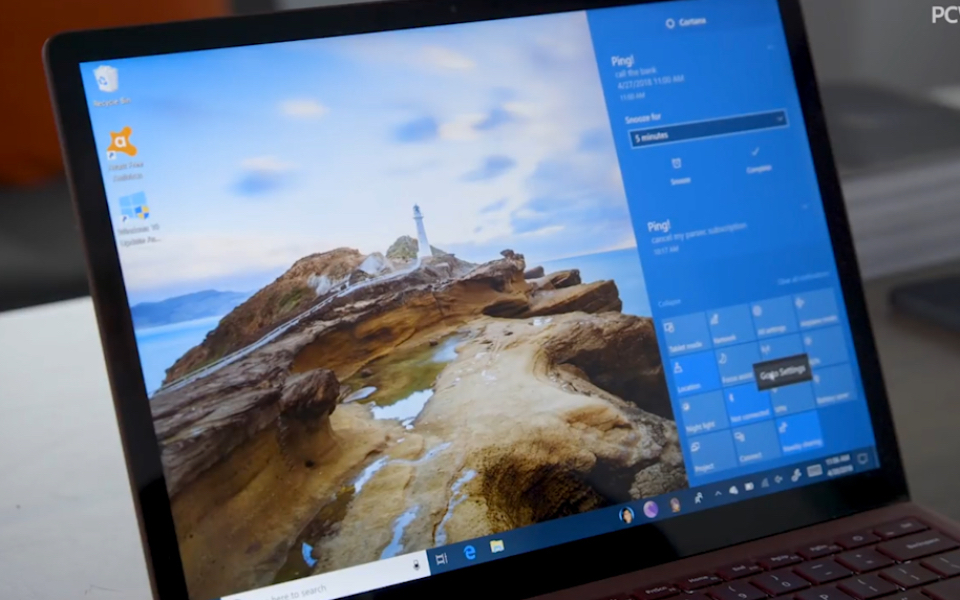Open File Explorer from the taskbar
The width and height of the screenshot is (960, 600).
(497, 546)
